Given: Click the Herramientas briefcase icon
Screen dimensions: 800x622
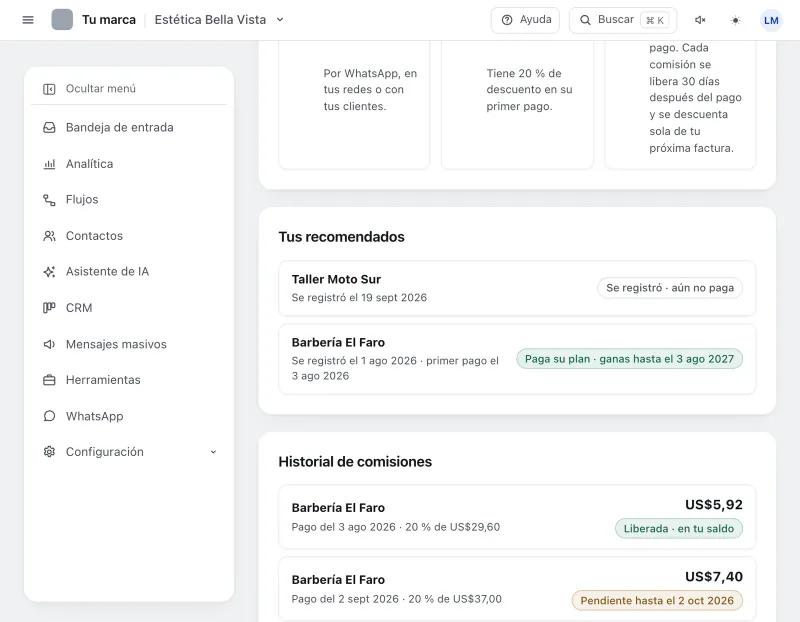Looking at the screenshot, I should tap(49, 380).
